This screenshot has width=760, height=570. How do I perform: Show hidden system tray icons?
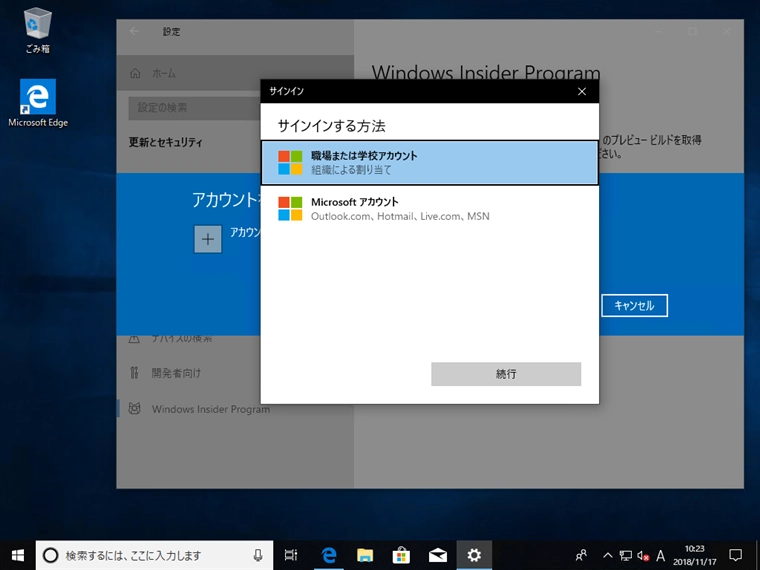tap(607, 555)
